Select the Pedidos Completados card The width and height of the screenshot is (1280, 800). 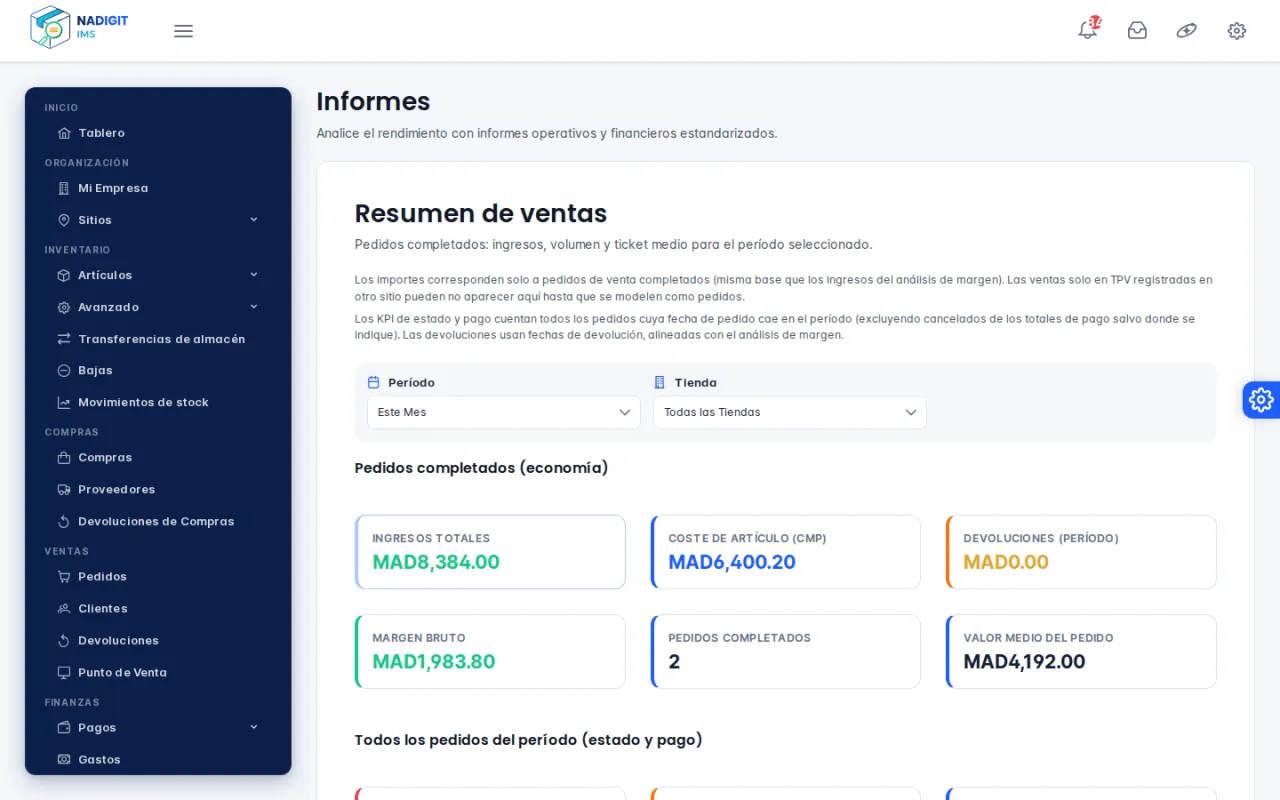tap(786, 651)
